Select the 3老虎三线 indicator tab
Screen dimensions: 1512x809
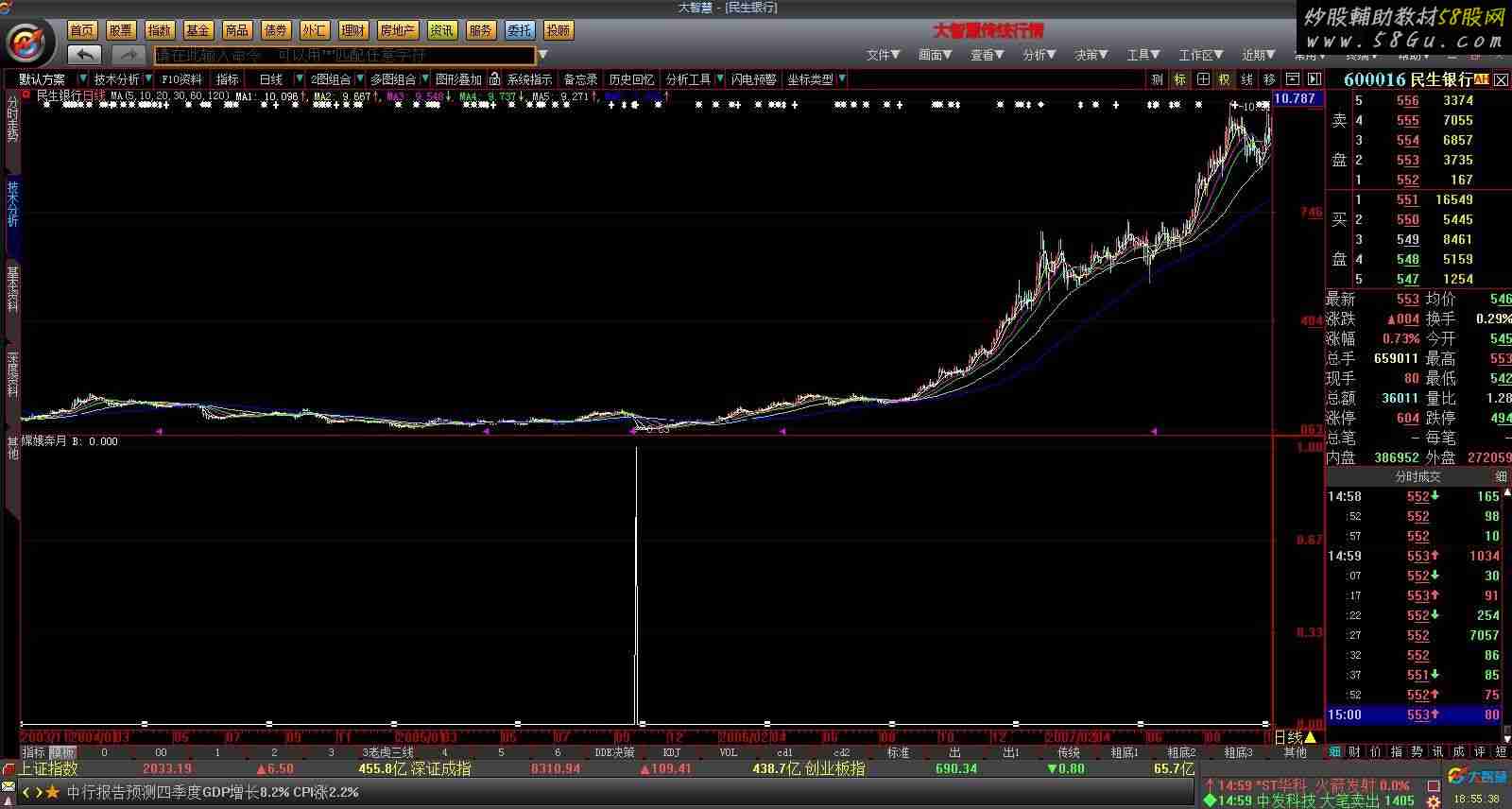[x=387, y=752]
